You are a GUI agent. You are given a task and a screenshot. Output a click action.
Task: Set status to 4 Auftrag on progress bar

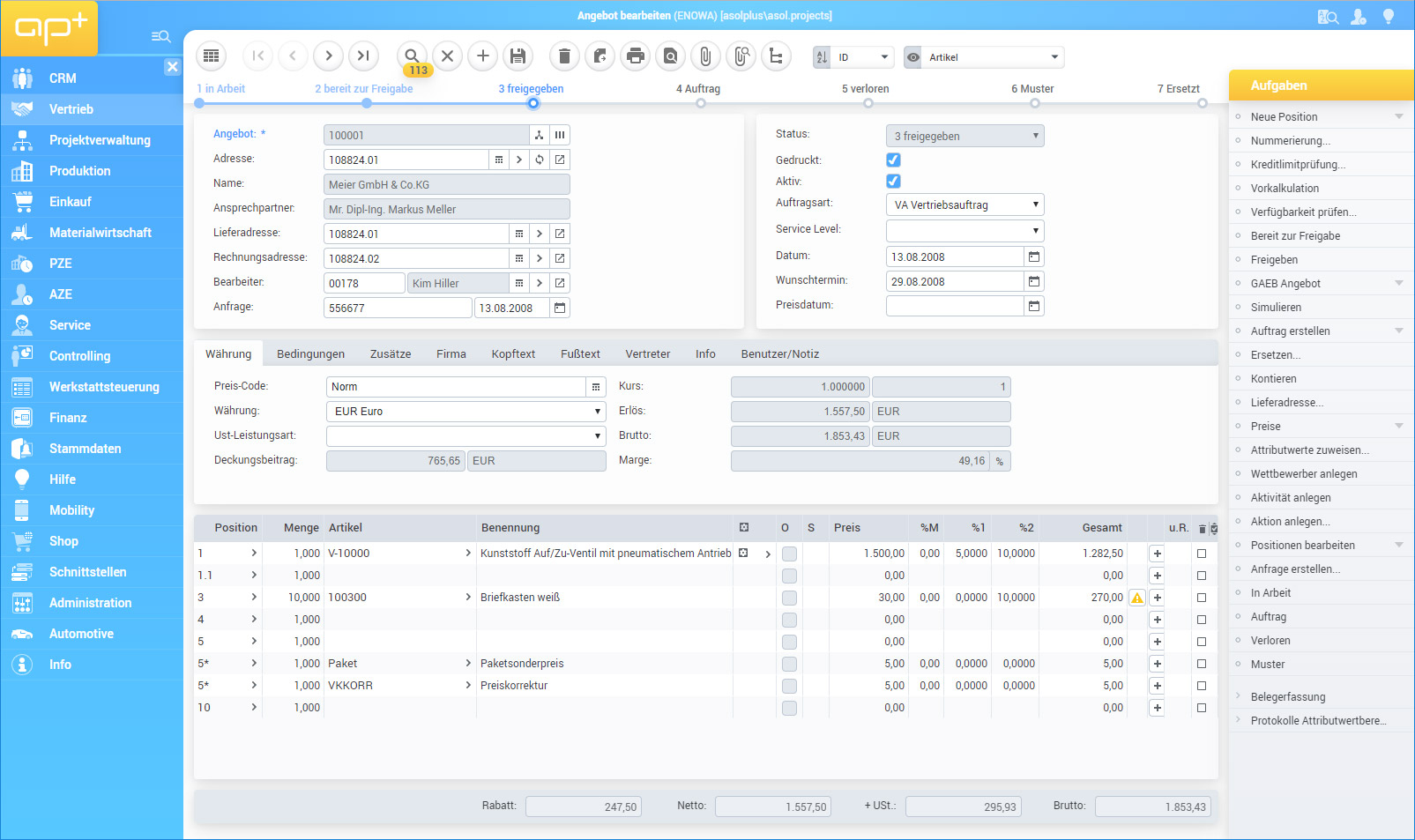click(x=700, y=103)
